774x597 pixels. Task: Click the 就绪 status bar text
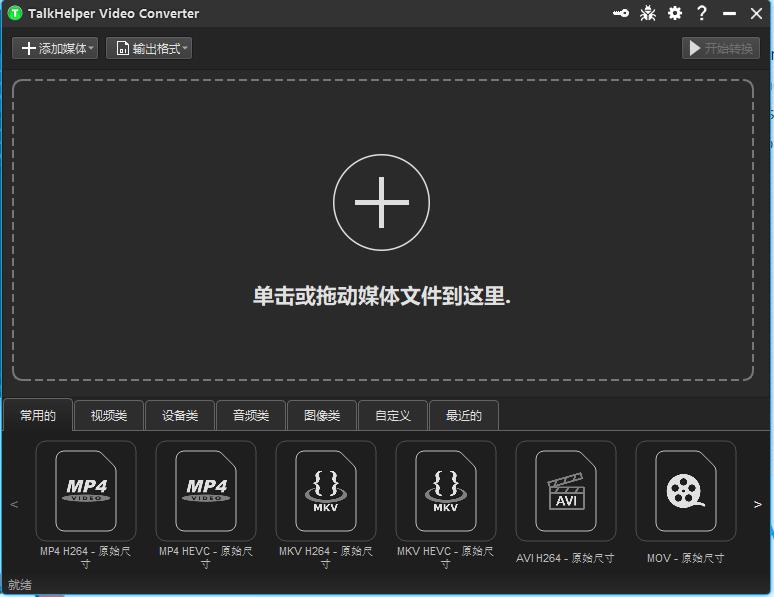[x=20, y=585]
